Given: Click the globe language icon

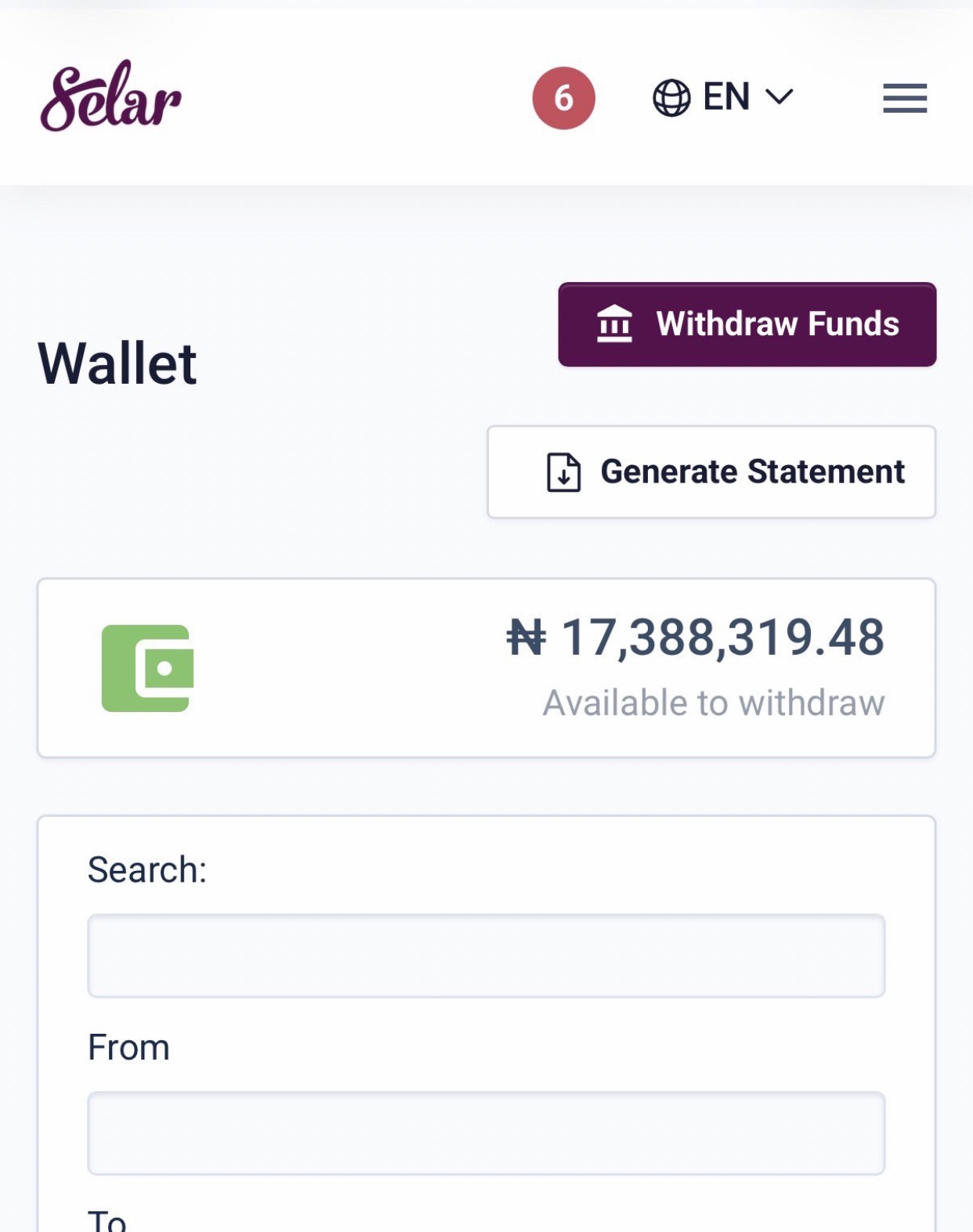Looking at the screenshot, I should [671, 98].
